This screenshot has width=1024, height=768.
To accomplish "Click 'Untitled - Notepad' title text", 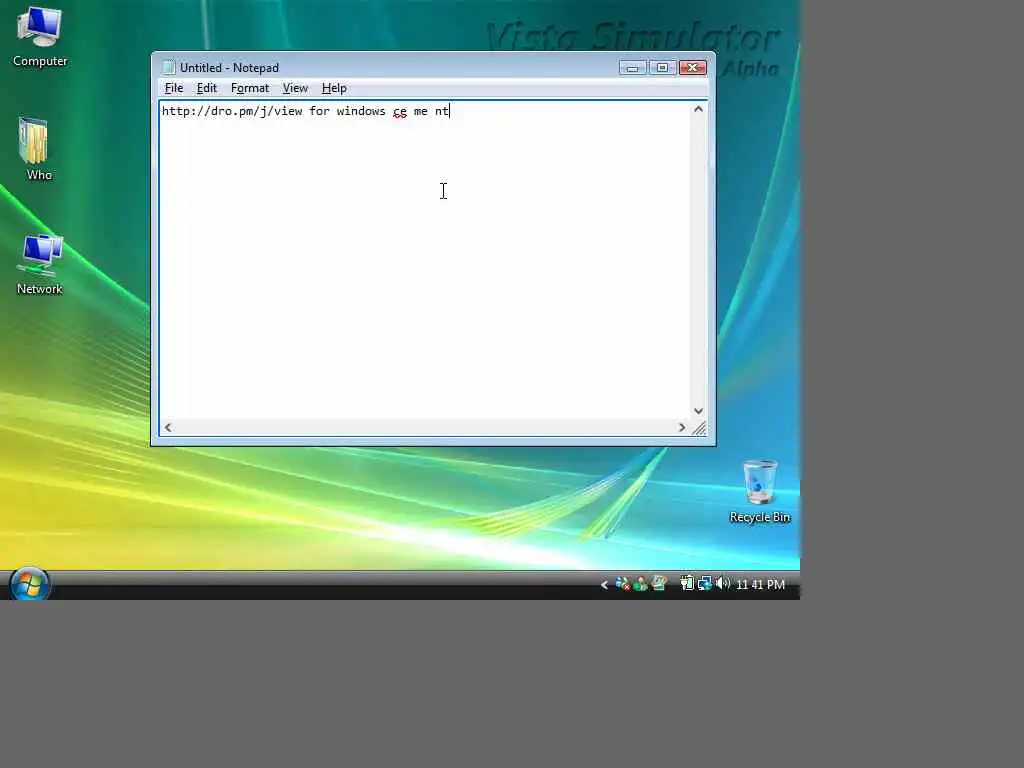I will (229, 68).
